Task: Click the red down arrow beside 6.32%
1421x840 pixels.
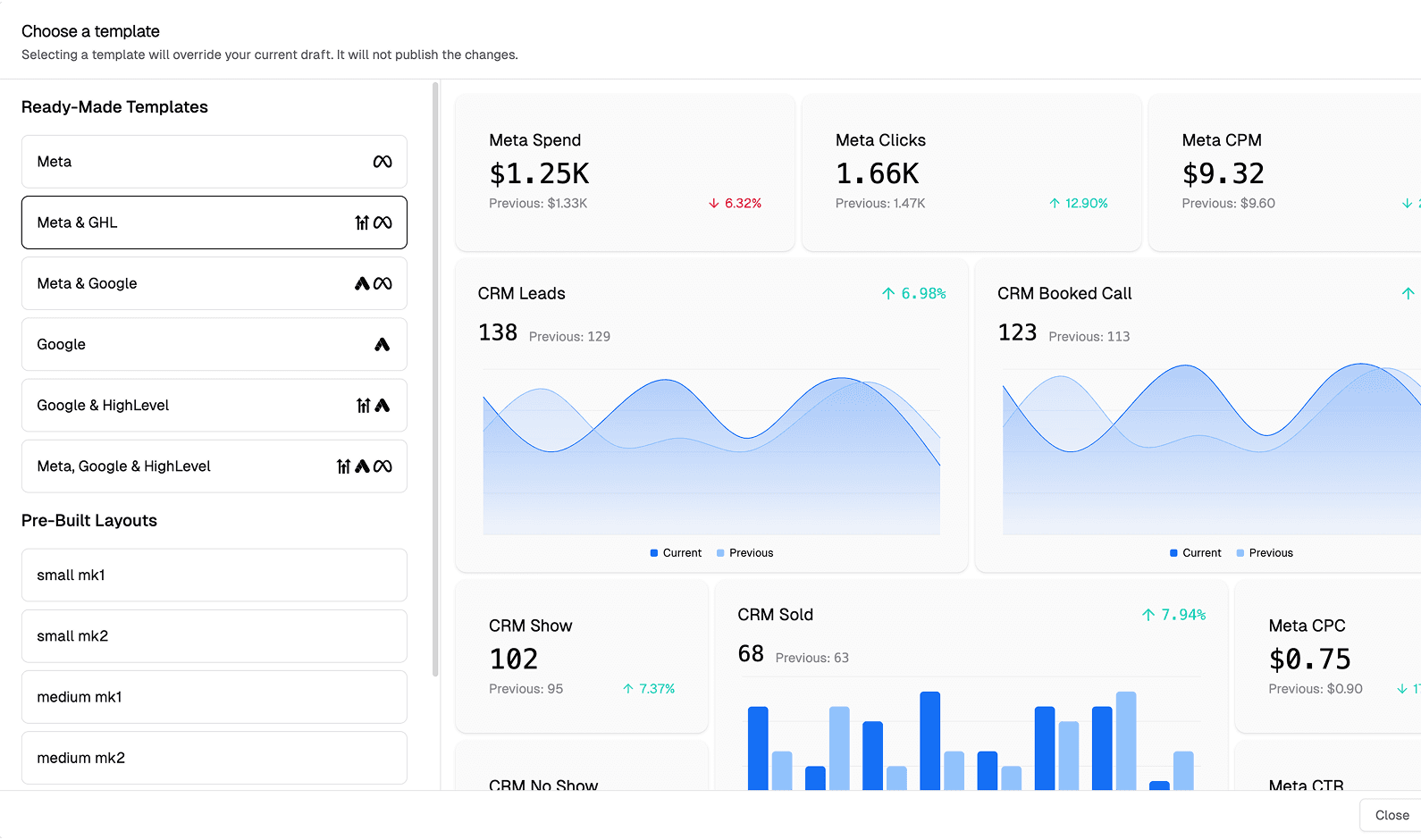Action: point(714,204)
